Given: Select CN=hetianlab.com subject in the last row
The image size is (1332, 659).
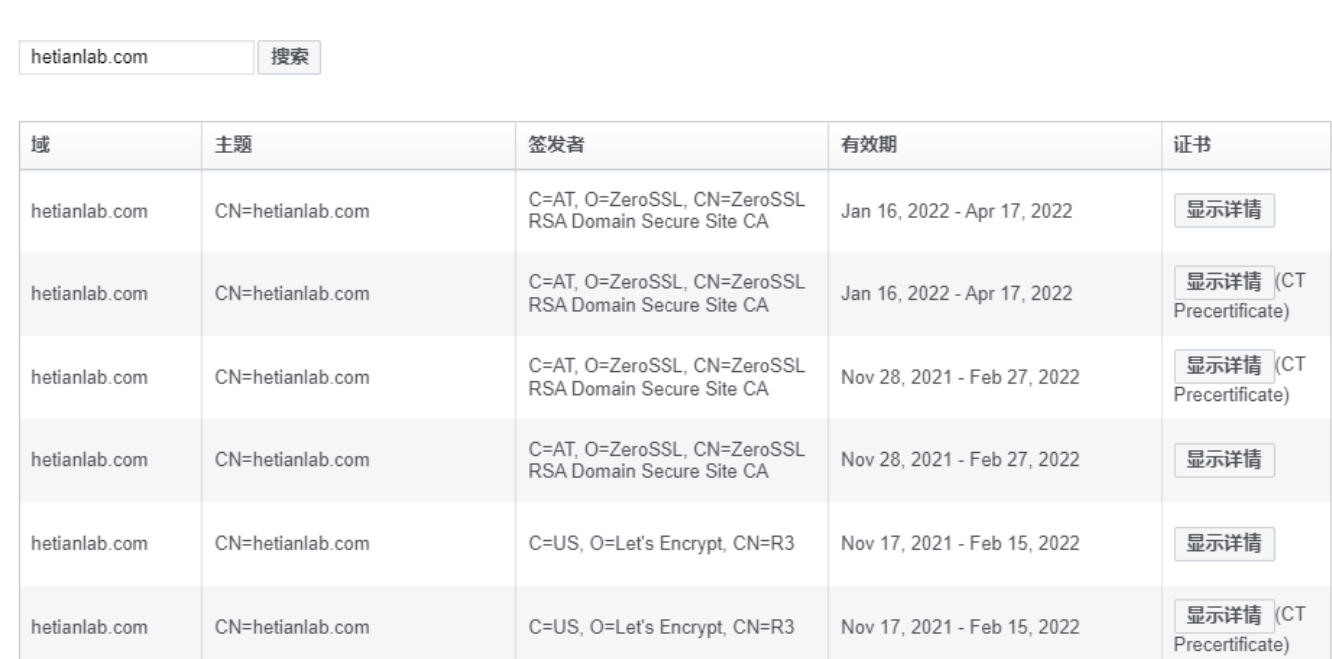Looking at the screenshot, I should pos(292,628).
